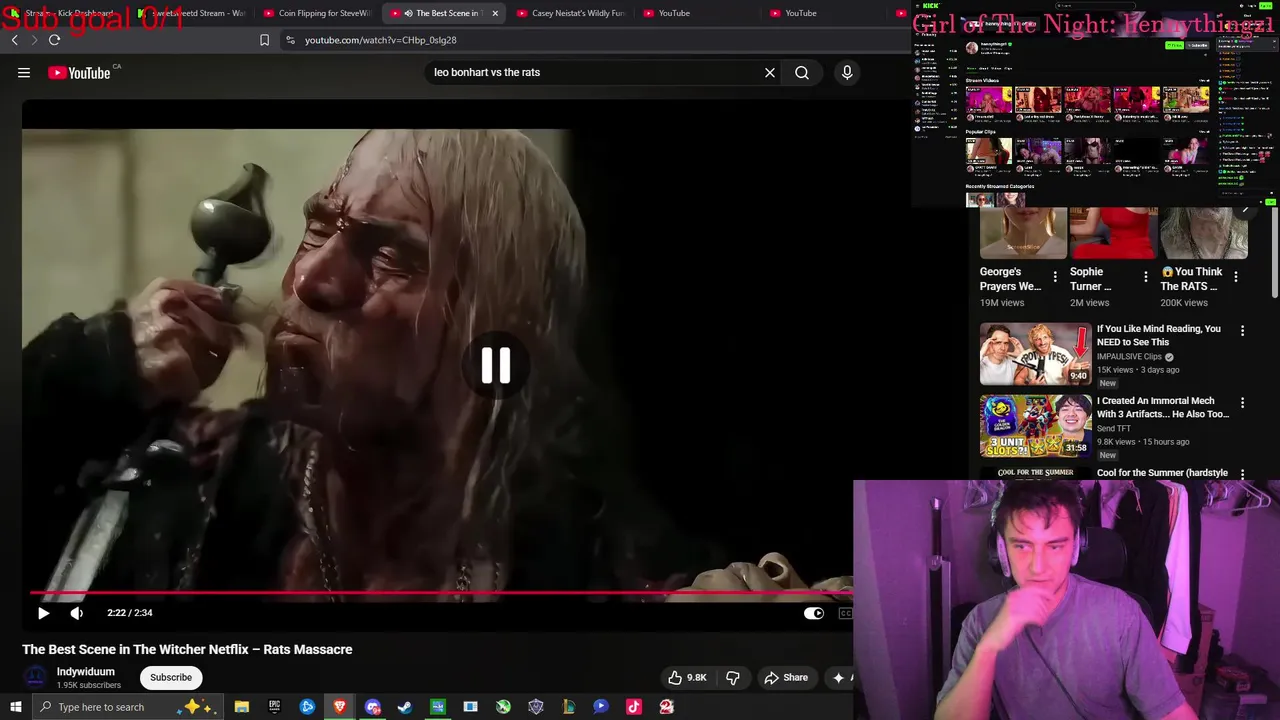Open George's Prayers video thumbnail
The image size is (1280, 720).
point(1023,233)
